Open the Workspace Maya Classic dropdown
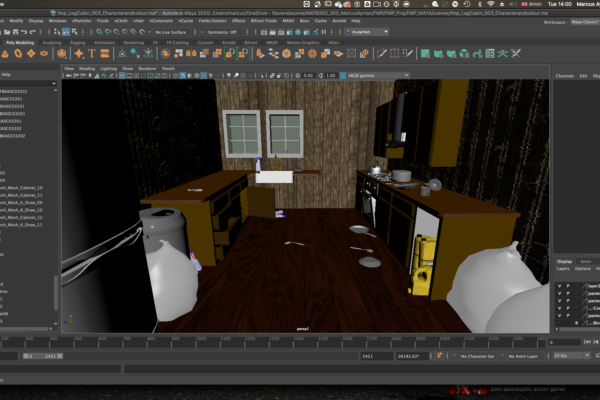This screenshot has height=400, width=600. coord(585,22)
